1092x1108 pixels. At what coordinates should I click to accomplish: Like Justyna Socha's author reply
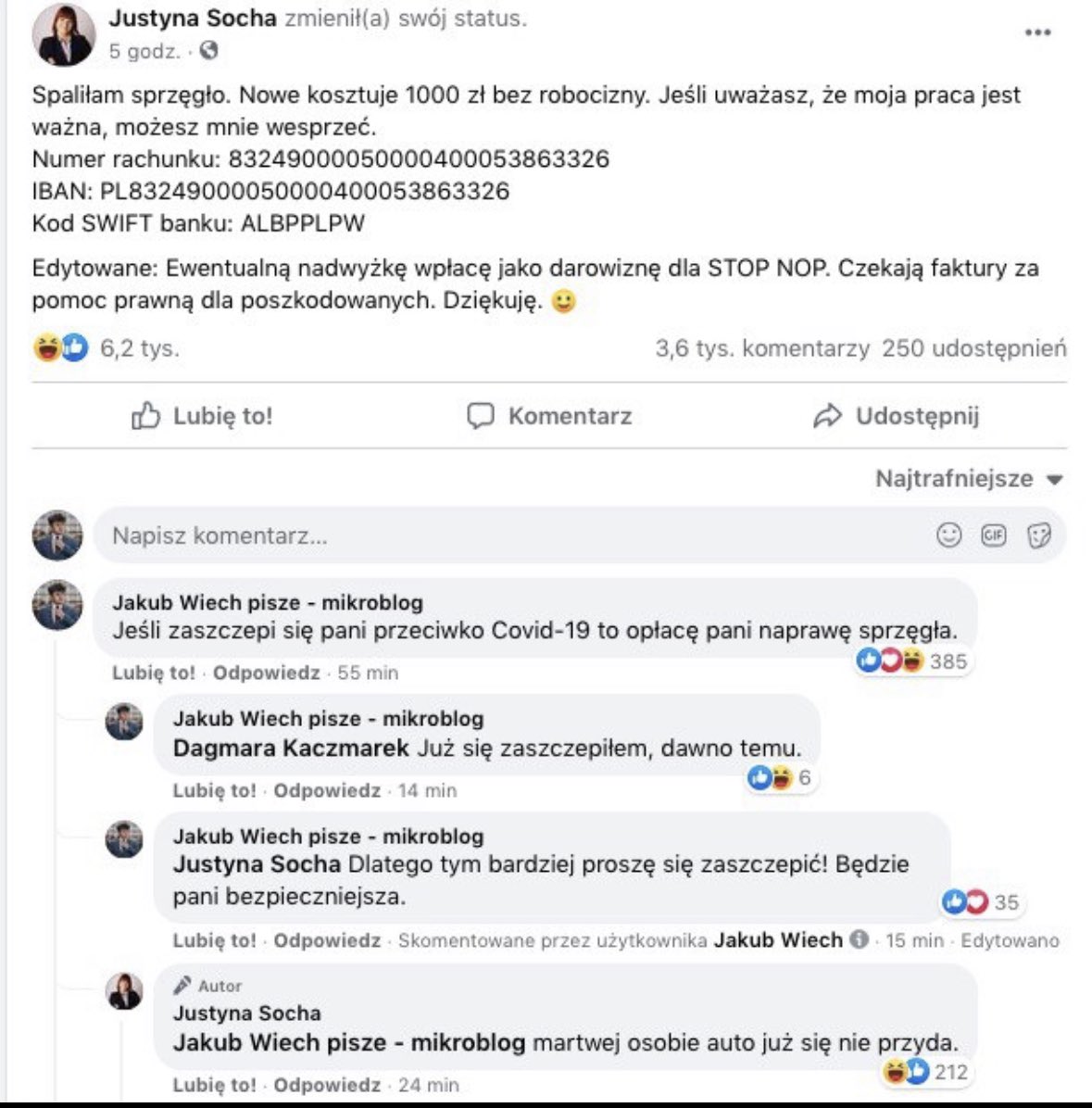pyautogui.click(x=214, y=1084)
